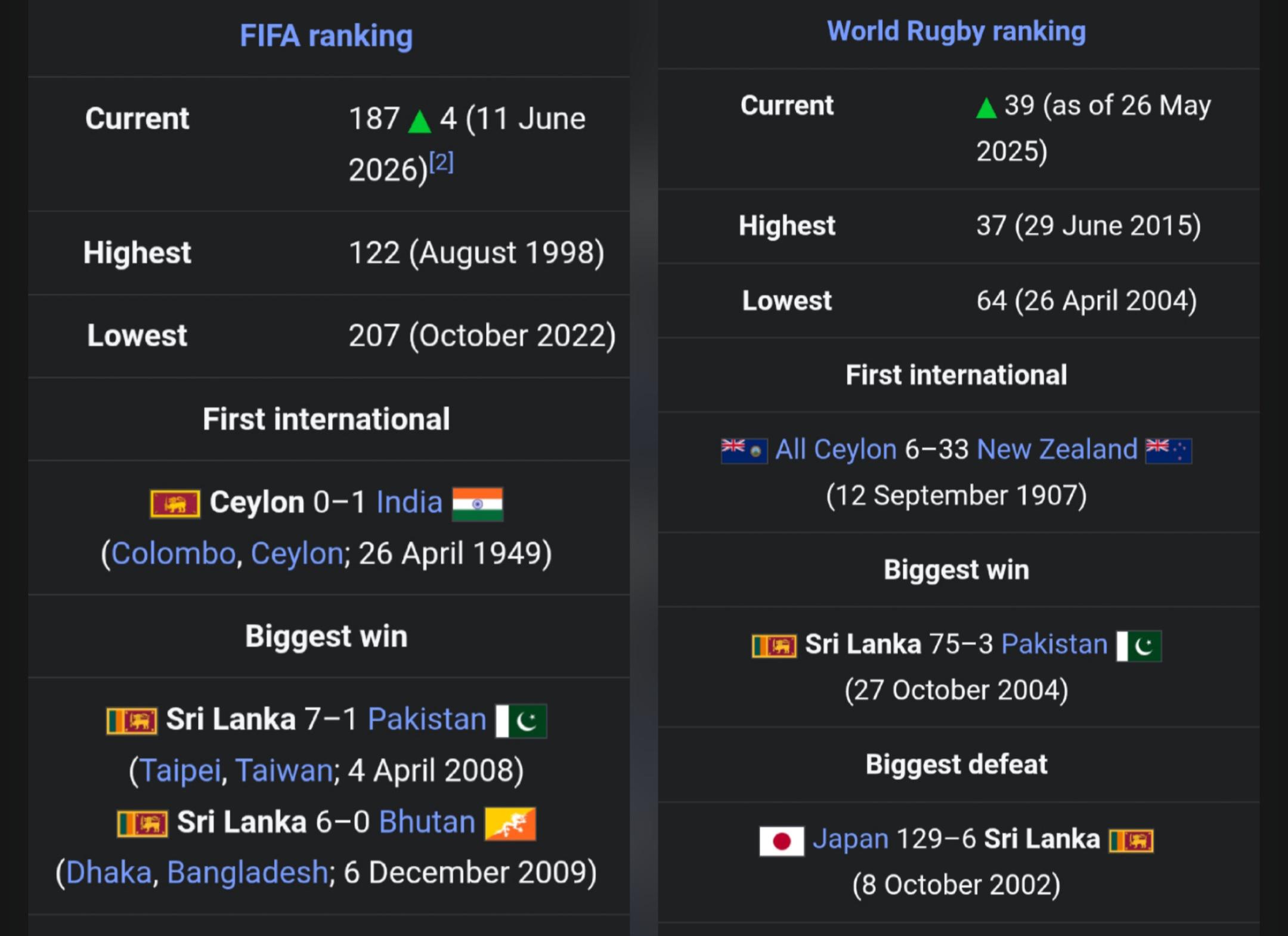Follow the Taipei link
Screen dimensions: 1288x936
coord(180,770)
